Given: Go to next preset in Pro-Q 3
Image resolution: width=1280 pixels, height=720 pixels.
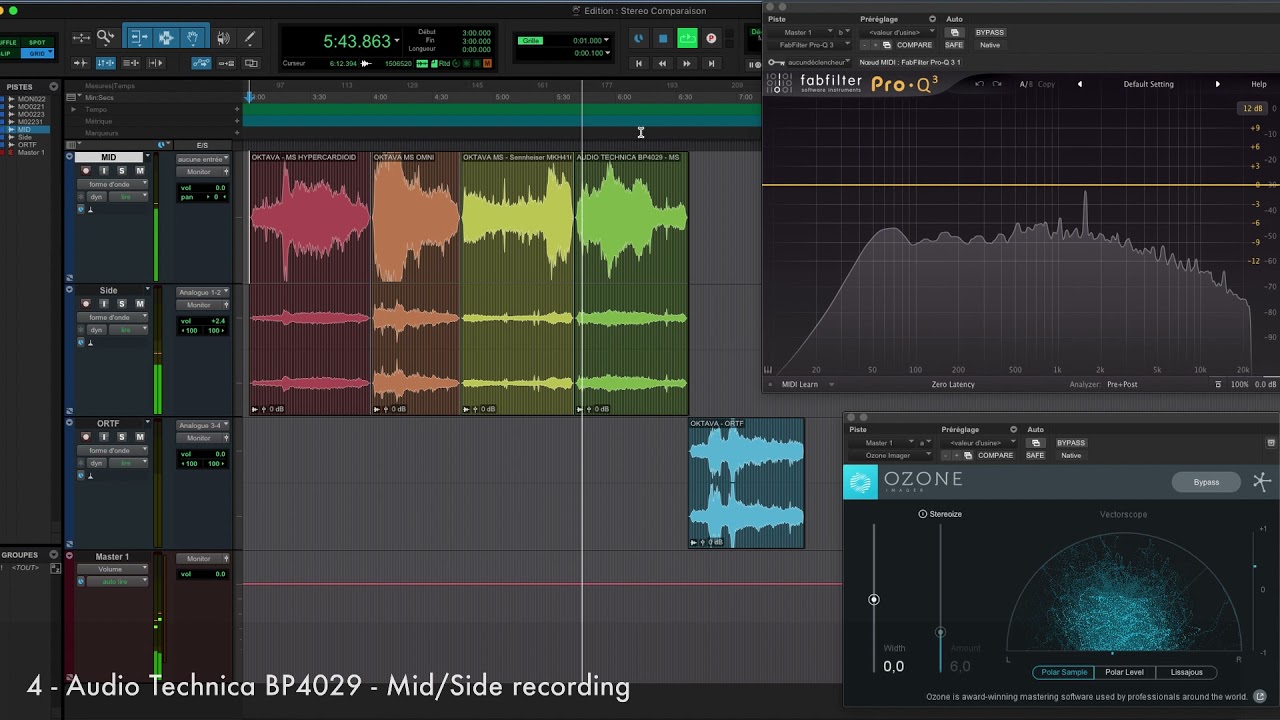Looking at the screenshot, I should [1217, 84].
